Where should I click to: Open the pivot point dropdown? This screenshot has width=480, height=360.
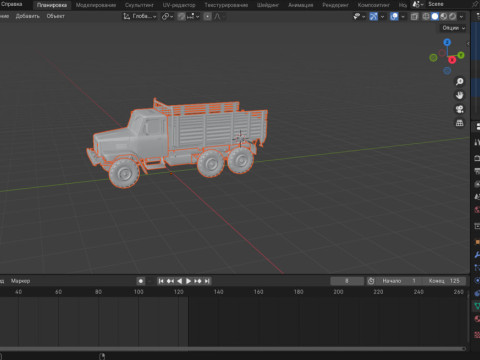[167, 16]
